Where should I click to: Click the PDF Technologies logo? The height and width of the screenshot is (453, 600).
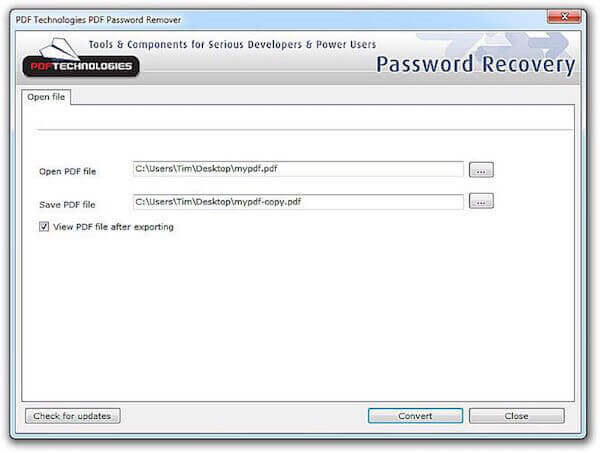click(x=81, y=57)
